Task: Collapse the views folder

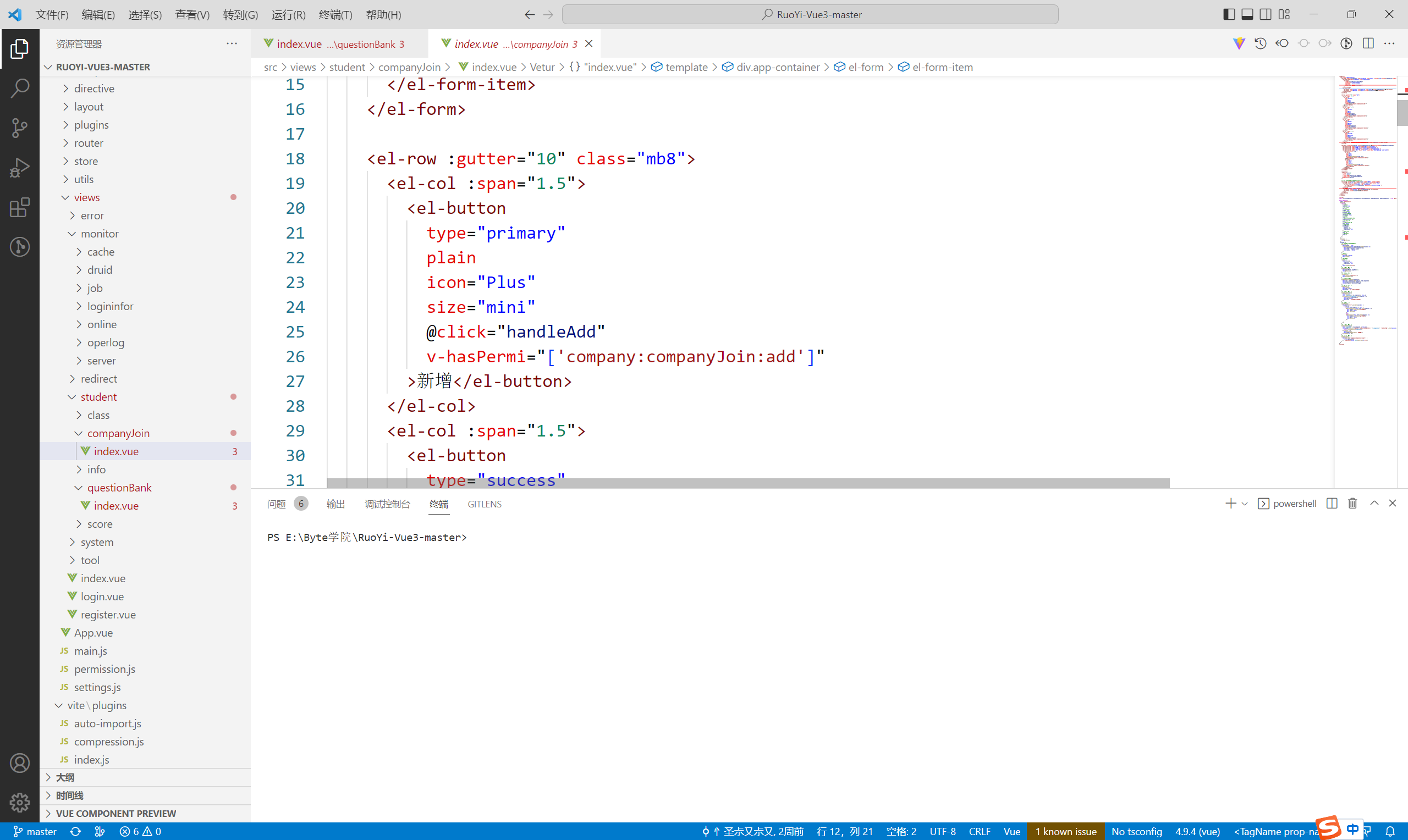Action: [145, 197]
